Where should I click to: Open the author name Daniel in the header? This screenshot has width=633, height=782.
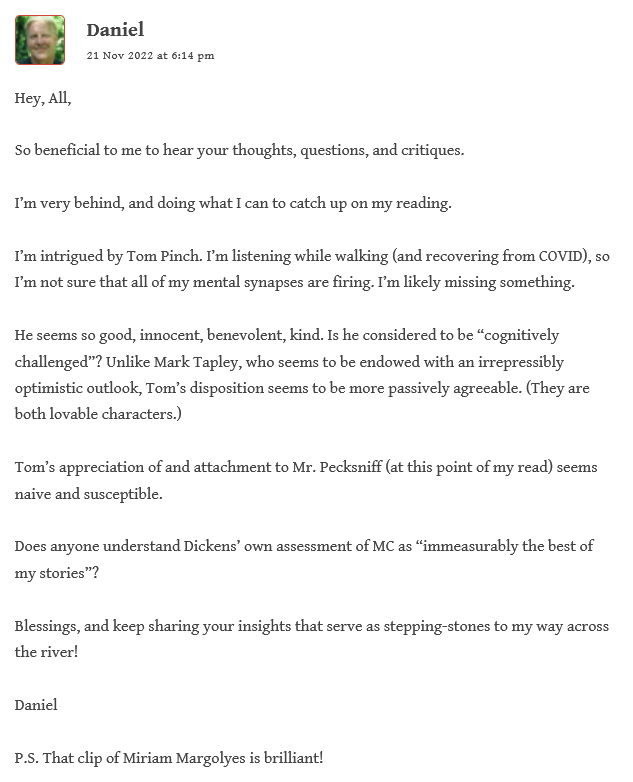tap(115, 30)
